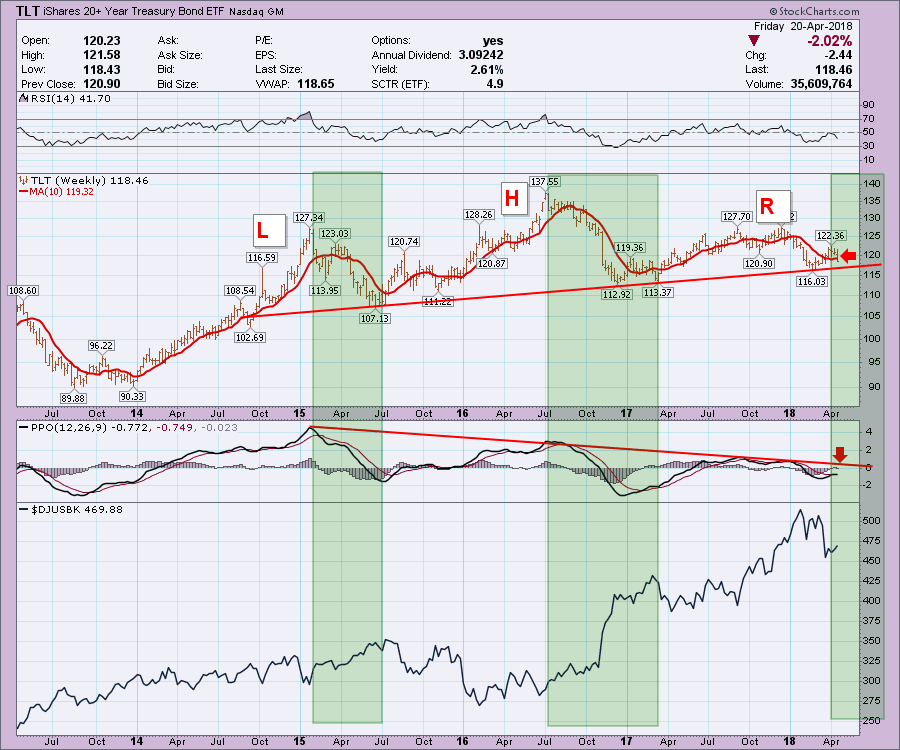Viewport: 900px width, 750px height.
Task: Click the 89.88 low price label
Action: click(x=73, y=398)
